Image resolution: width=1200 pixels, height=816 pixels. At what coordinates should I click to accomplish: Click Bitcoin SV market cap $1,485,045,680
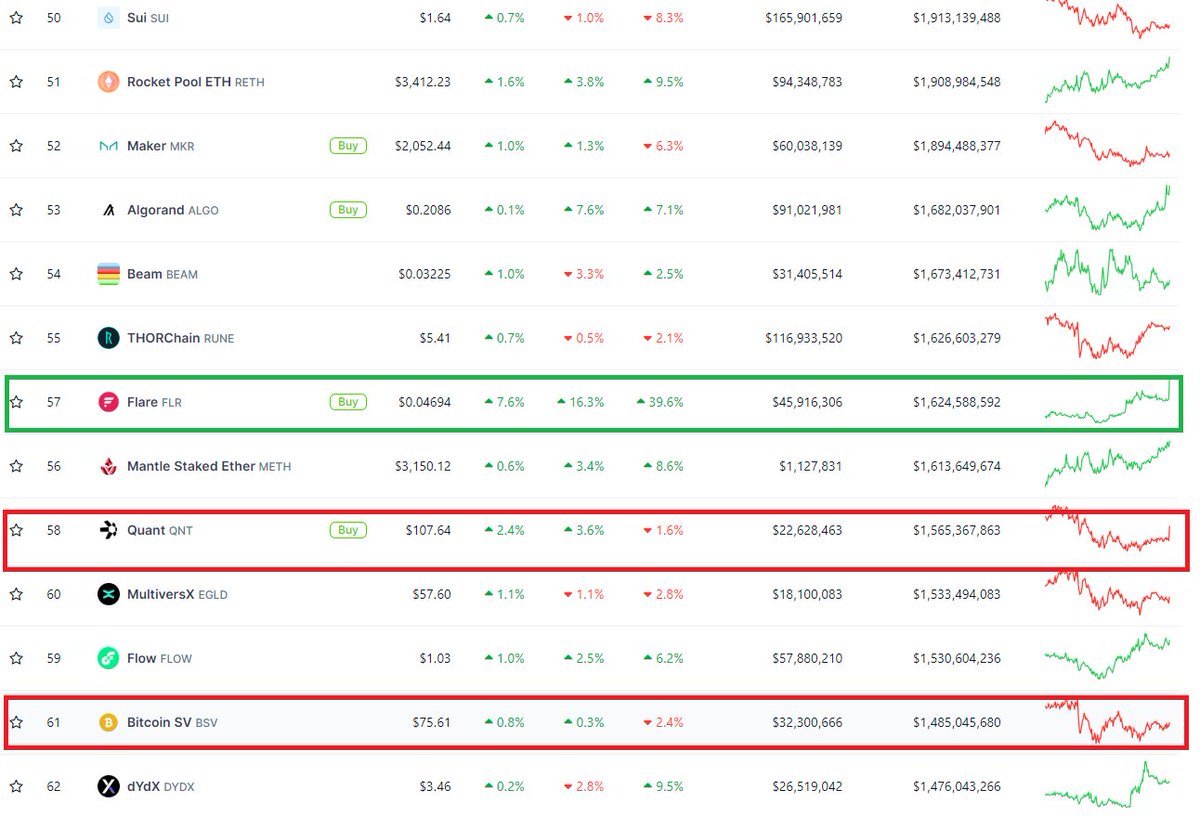coord(956,722)
